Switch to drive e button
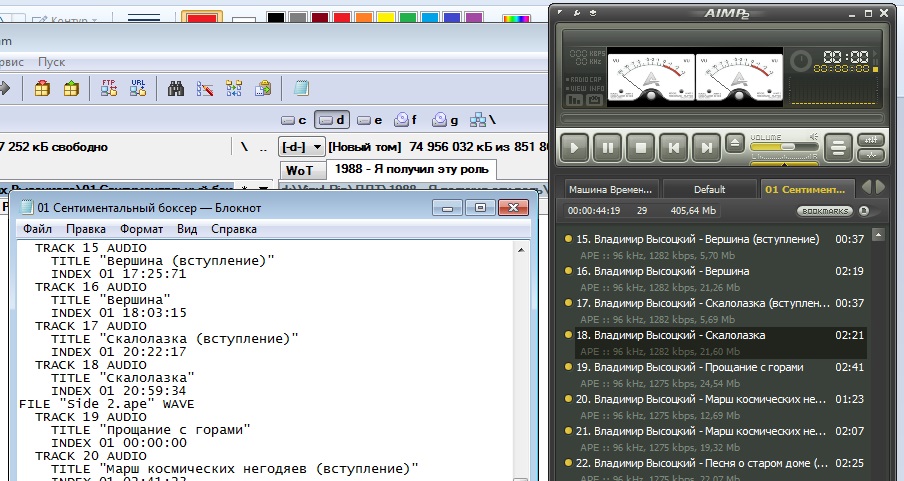This screenshot has width=904, height=481. click(369, 120)
